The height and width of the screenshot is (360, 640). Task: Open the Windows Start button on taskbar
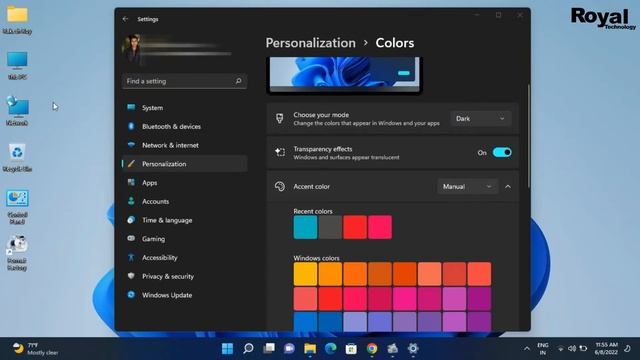coord(227,349)
